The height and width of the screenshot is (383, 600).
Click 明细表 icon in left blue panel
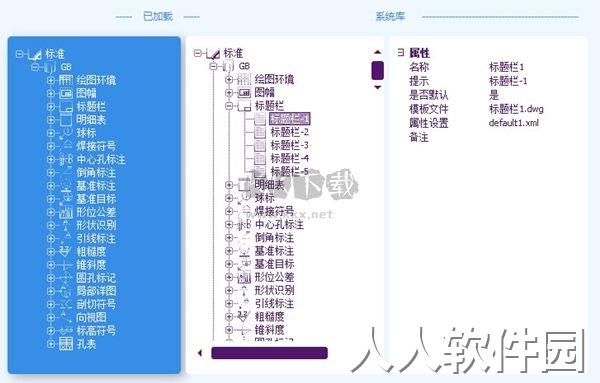pyautogui.click(x=66, y=120)
